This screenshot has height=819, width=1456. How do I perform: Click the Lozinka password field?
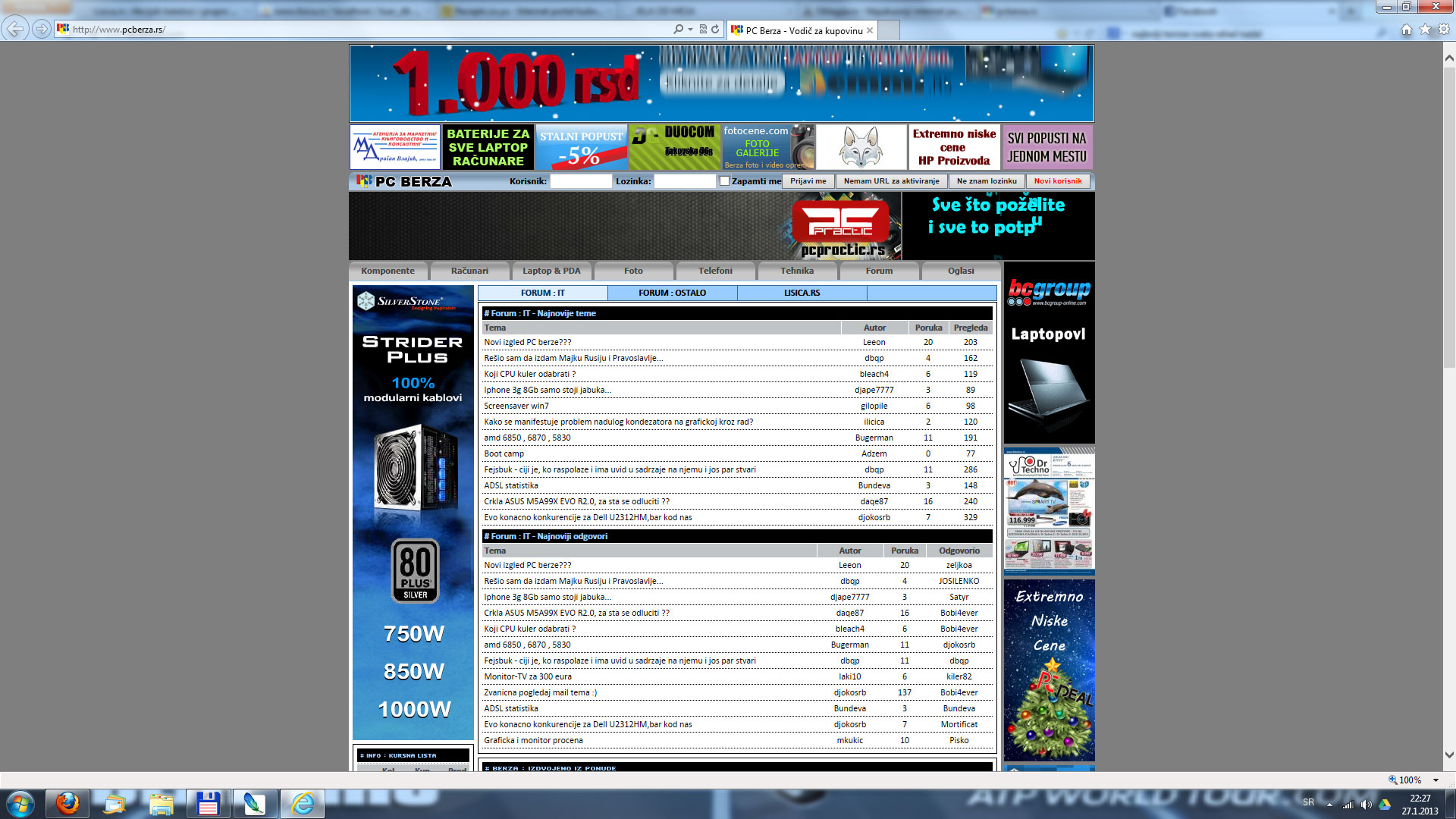(x=685, y=181)
